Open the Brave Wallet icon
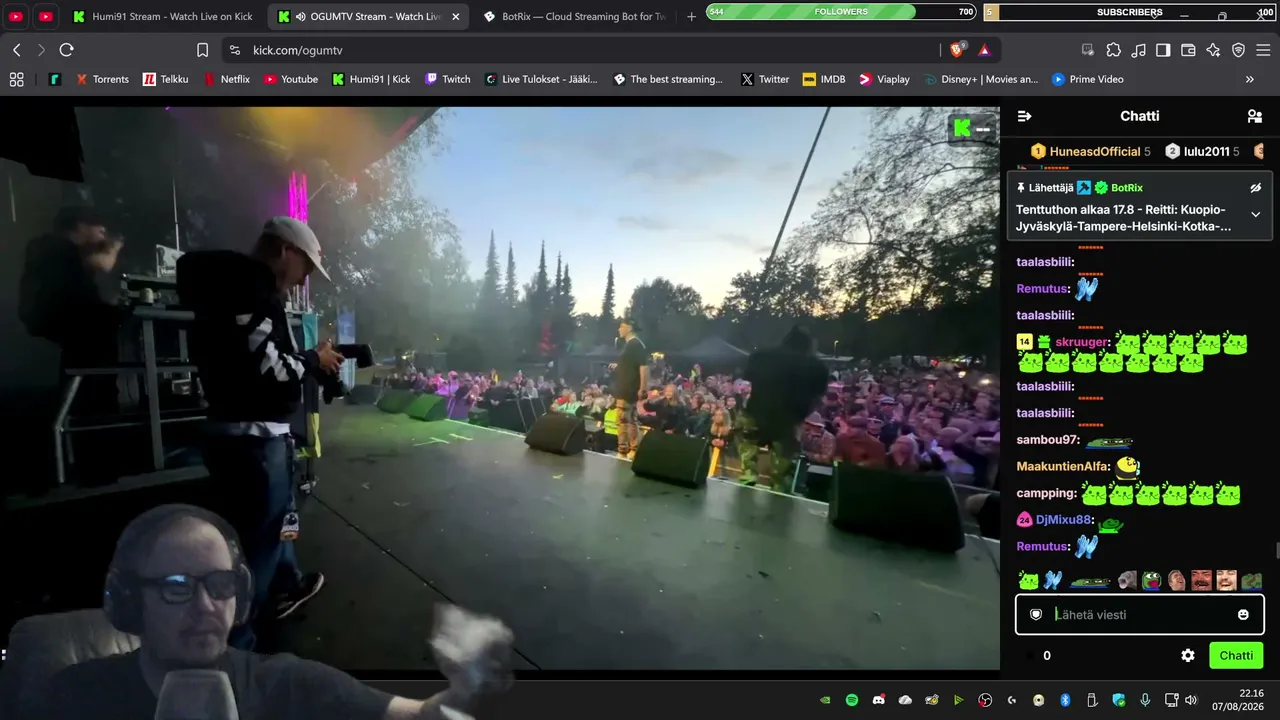1280x720 pixels. tap(1188, 50)
